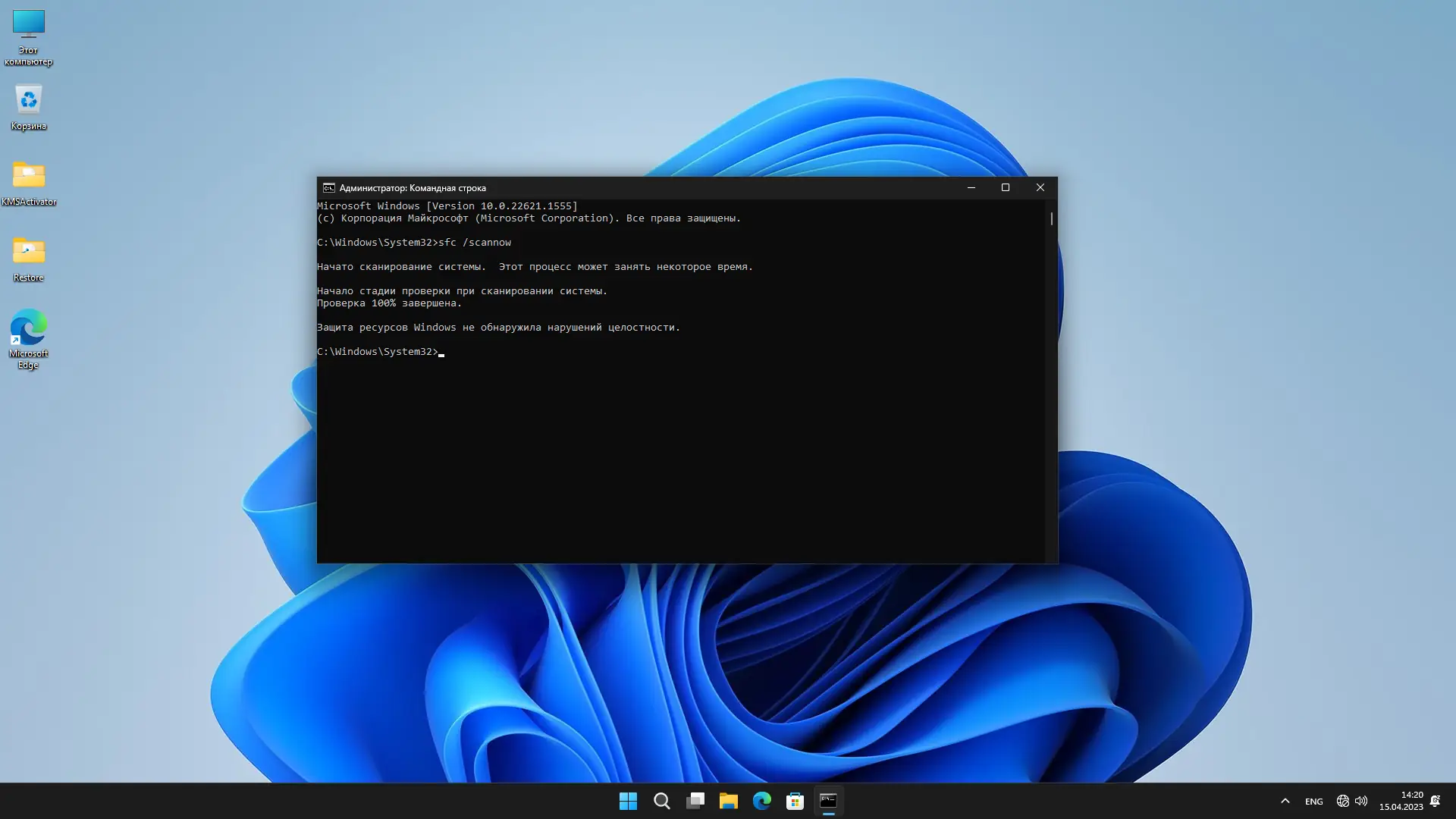Click the Command Prompt vertical scrollbar thumb

point(1051,219)
